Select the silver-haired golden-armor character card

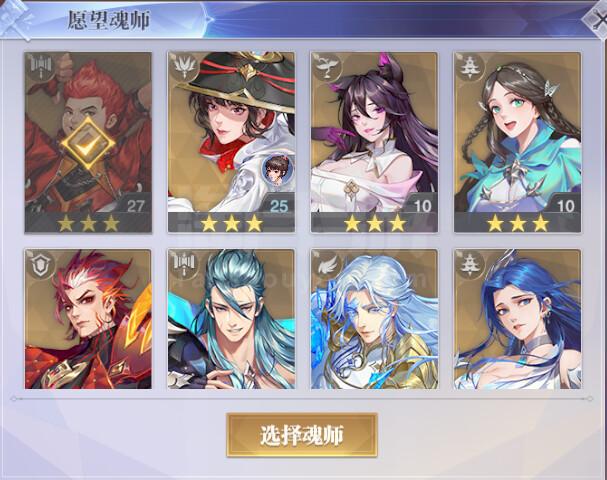click(374, 319)
